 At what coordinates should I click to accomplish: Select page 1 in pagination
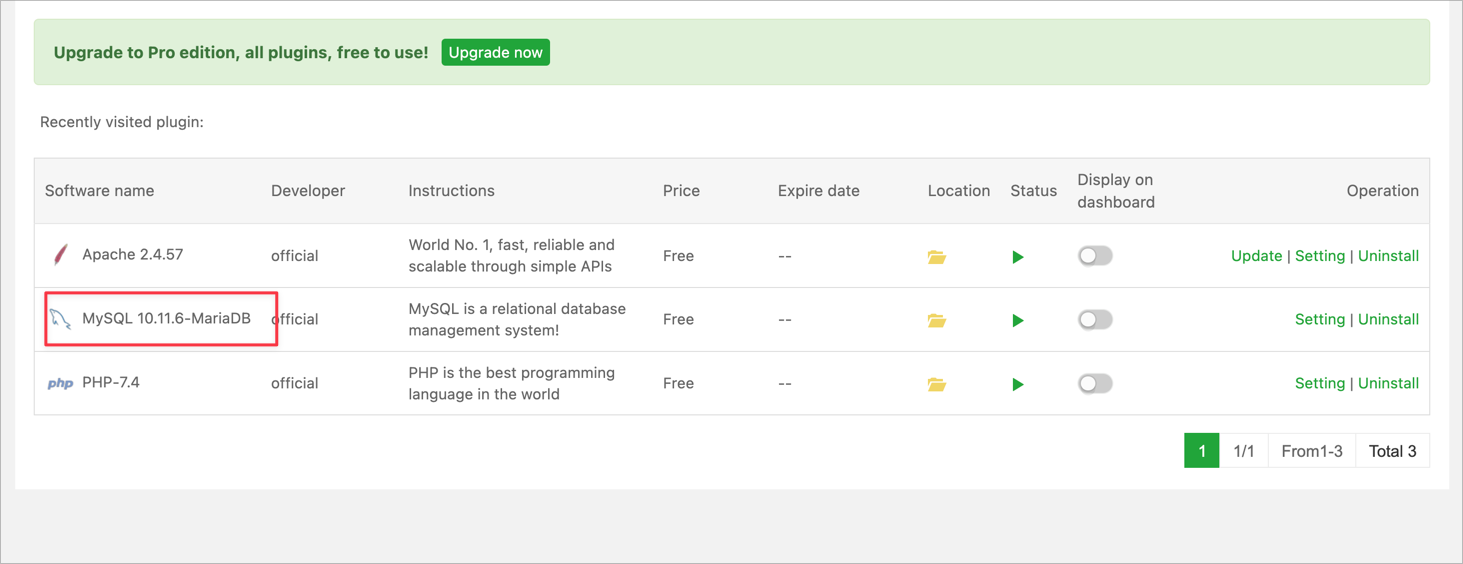(x=1201, y=451)
